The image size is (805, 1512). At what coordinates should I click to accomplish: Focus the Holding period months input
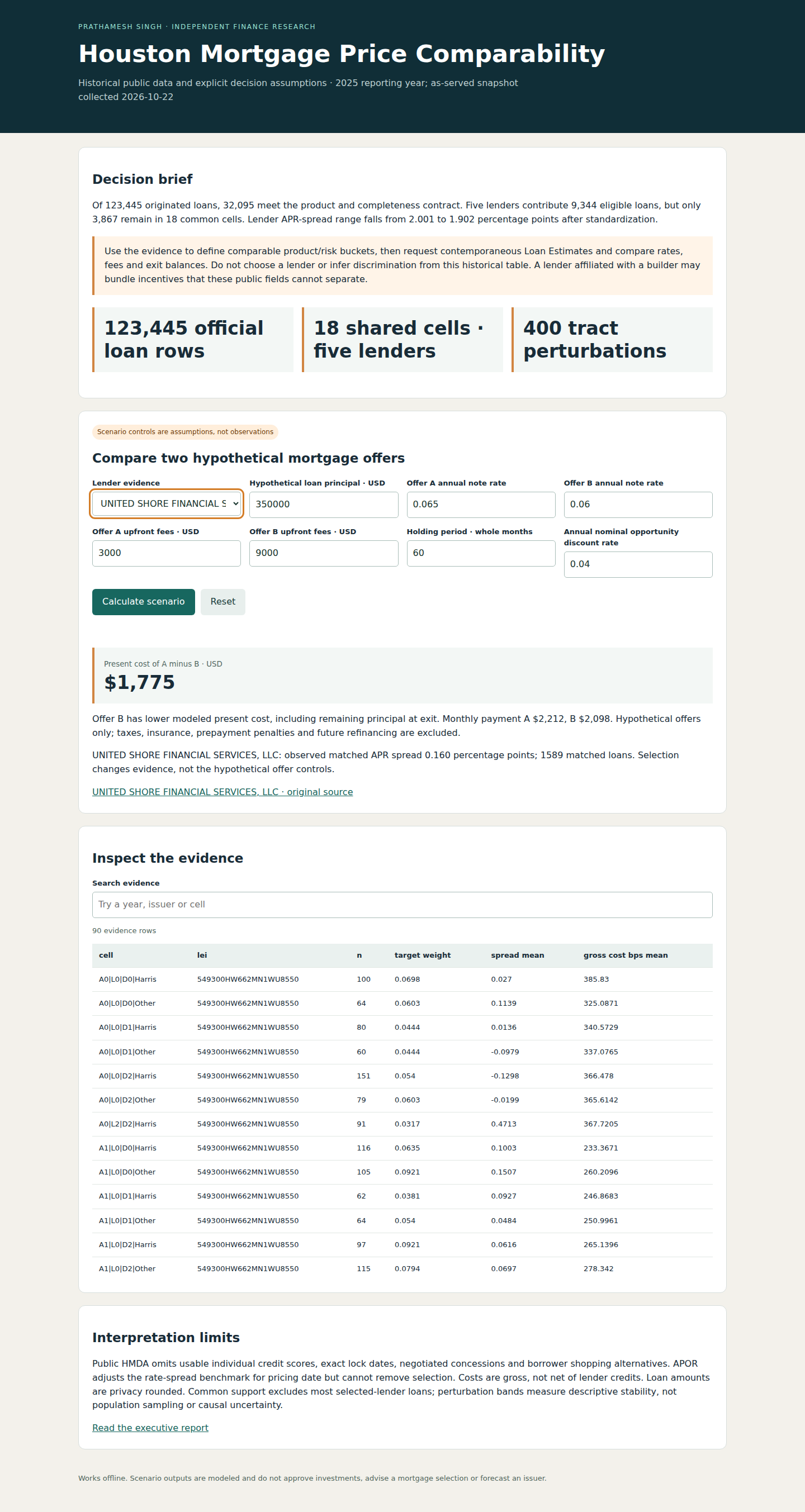point(481,553)
